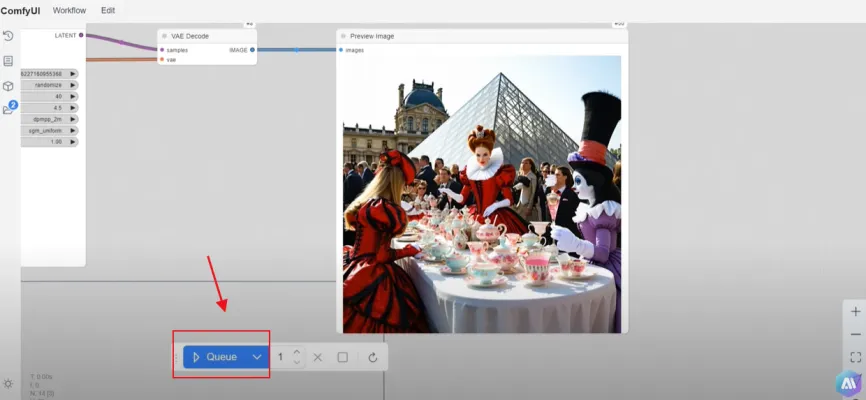This screenshot has height=400, width=866.
Task: Click the fit view frame icon
Action: [x=855, y=356]
